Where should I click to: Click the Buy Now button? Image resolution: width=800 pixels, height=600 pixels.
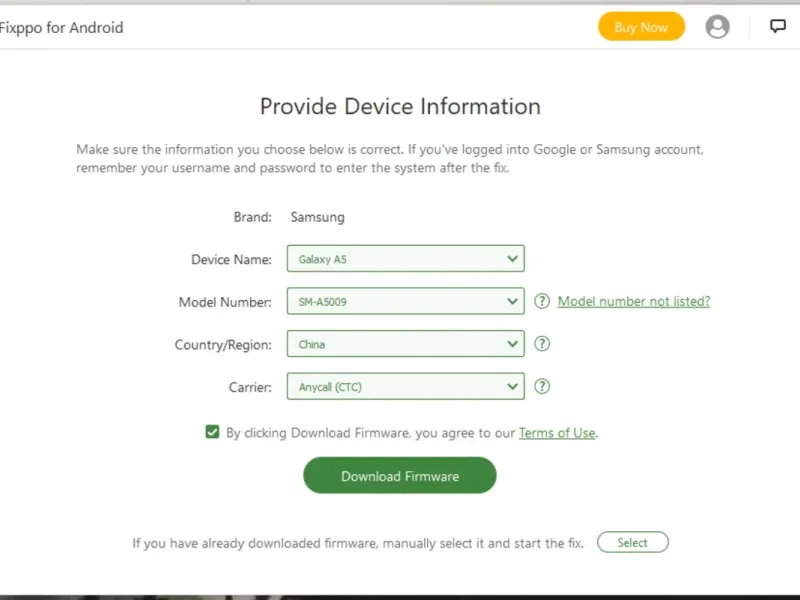coord(641,27)
